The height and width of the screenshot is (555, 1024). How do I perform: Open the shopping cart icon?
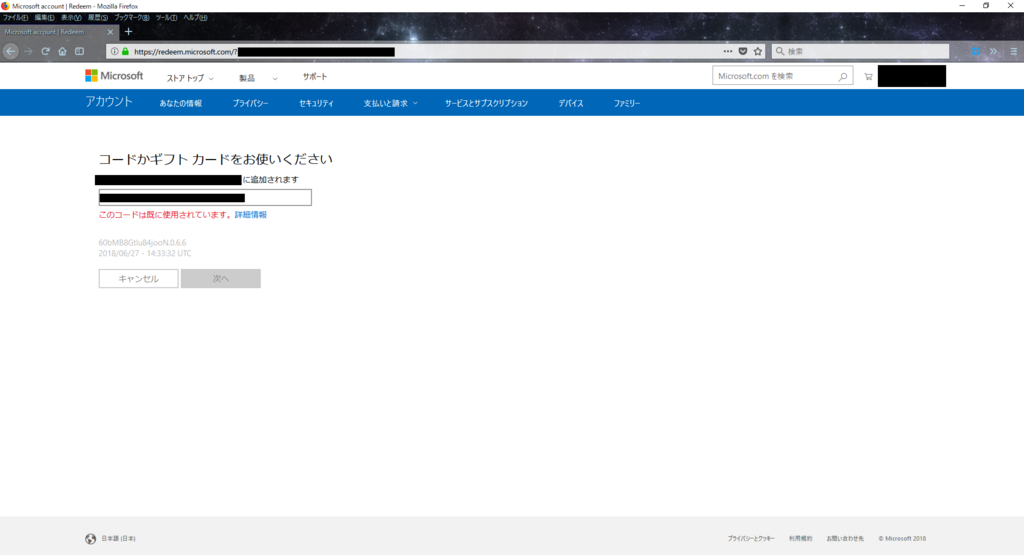coord(868,76)
